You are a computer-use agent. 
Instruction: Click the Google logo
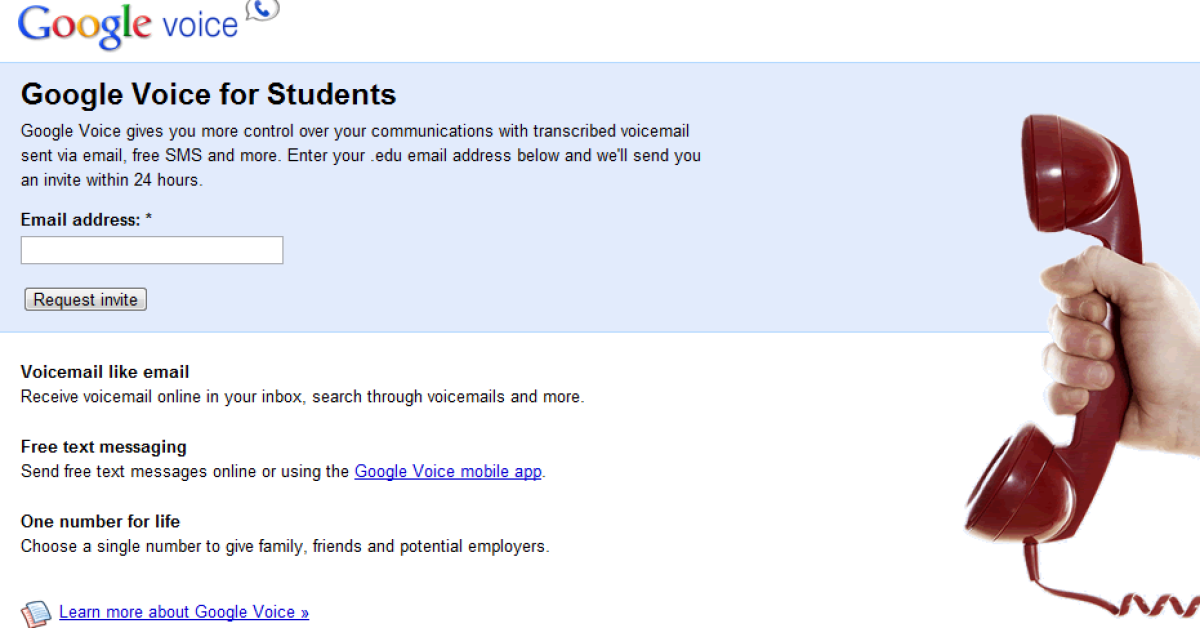(84, 23)
